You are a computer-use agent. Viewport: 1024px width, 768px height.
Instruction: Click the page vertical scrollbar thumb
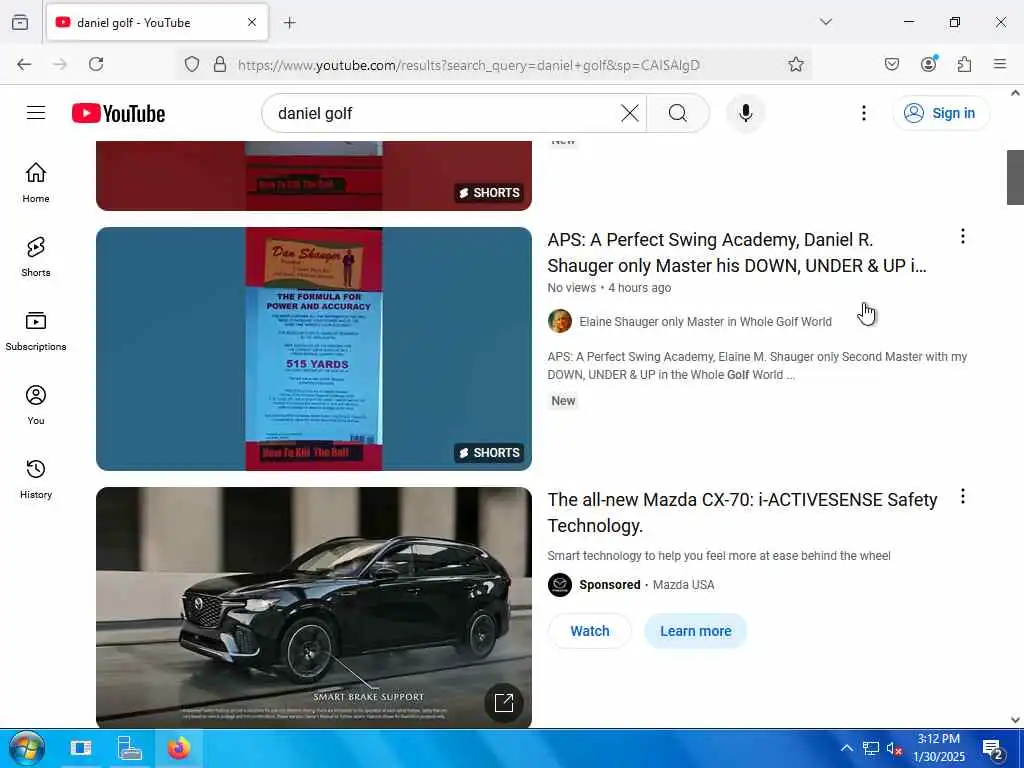(1015, 177)
